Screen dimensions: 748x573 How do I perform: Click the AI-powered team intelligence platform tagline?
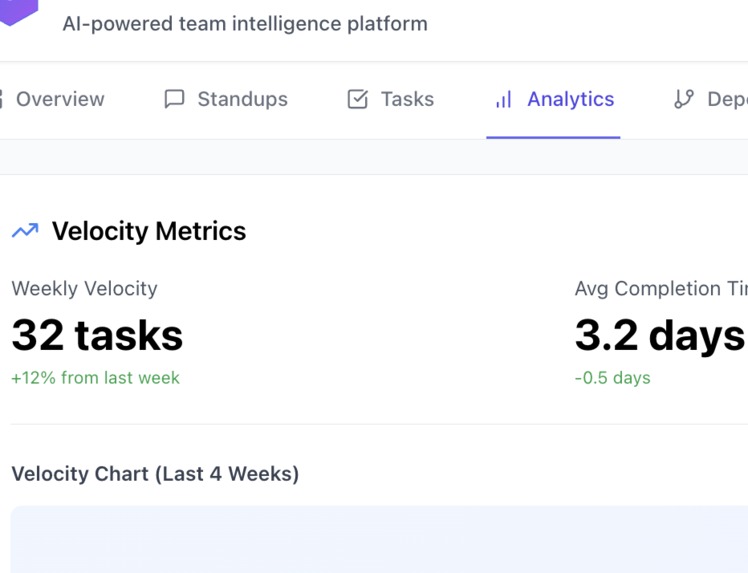coord(245,23)
